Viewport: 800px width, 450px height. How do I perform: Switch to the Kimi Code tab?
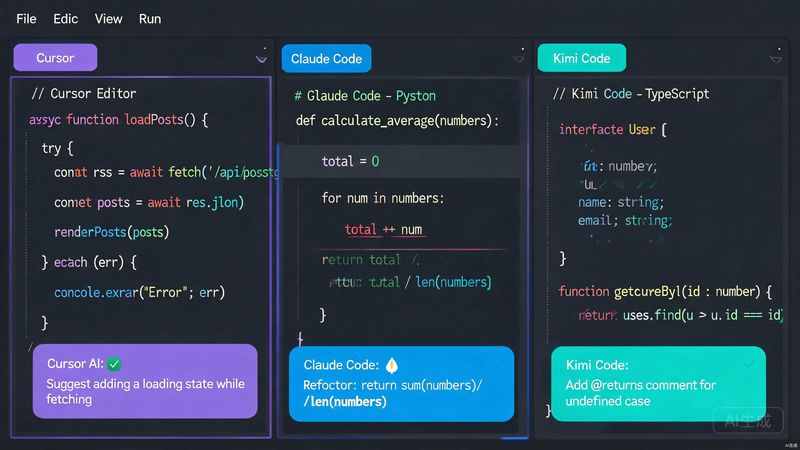pyautogui.click(x=582, y=58)
